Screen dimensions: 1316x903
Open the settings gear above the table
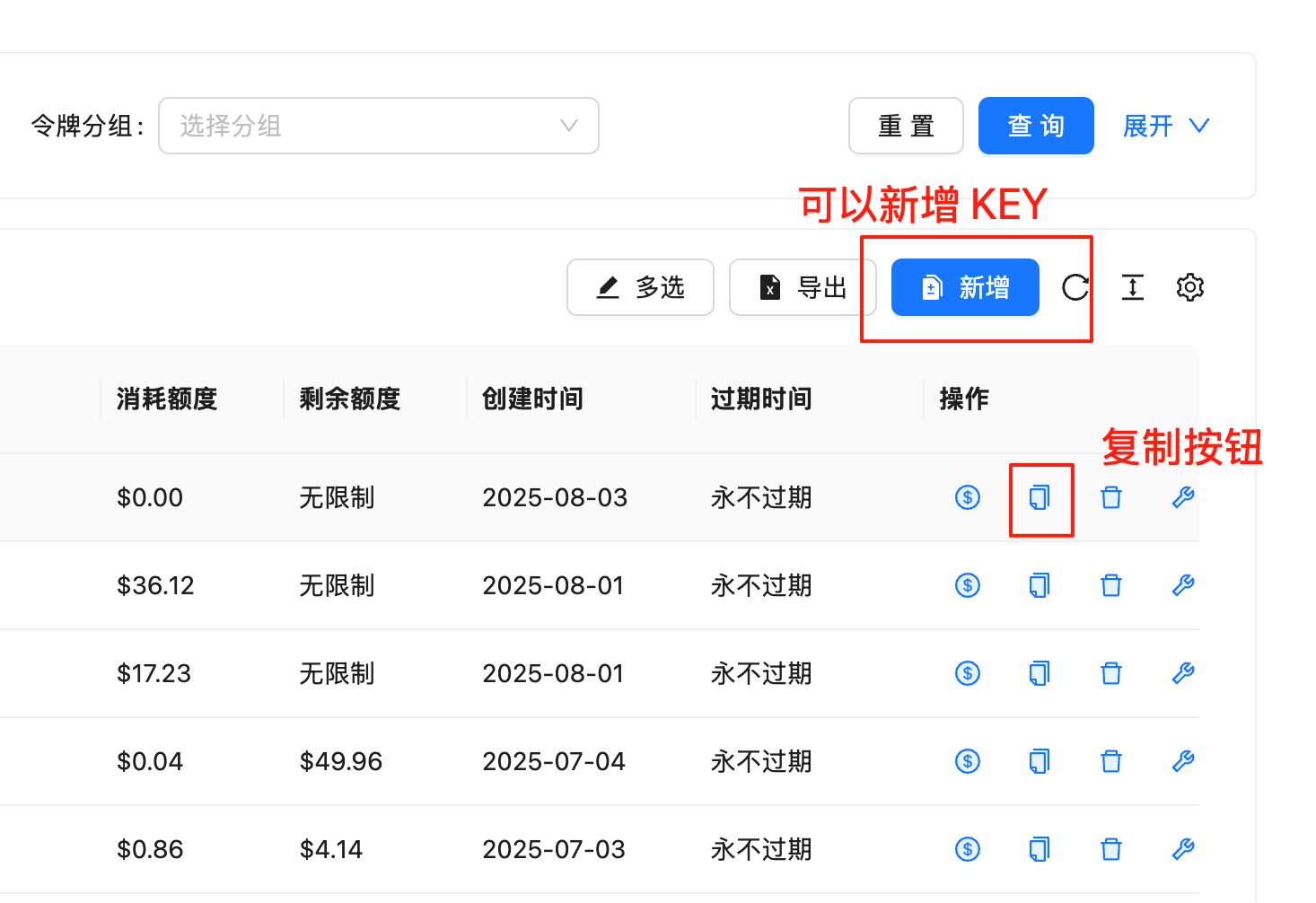[x=1190, y=287]
